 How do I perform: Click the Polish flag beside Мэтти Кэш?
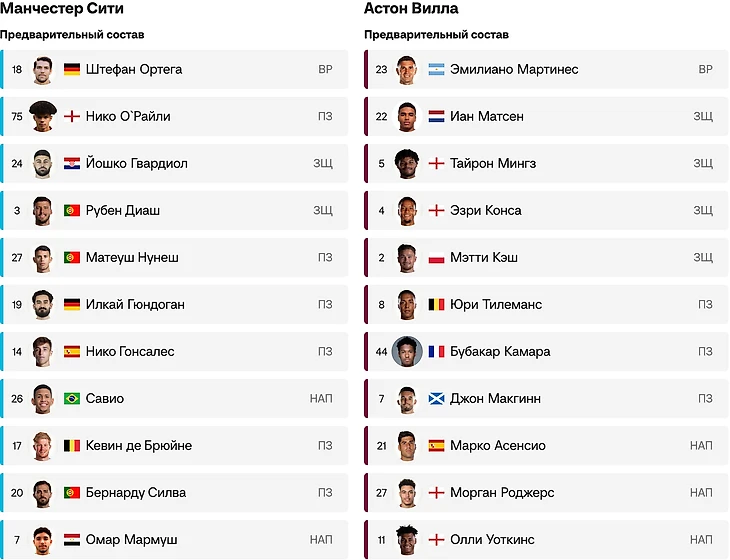(436, 258)
